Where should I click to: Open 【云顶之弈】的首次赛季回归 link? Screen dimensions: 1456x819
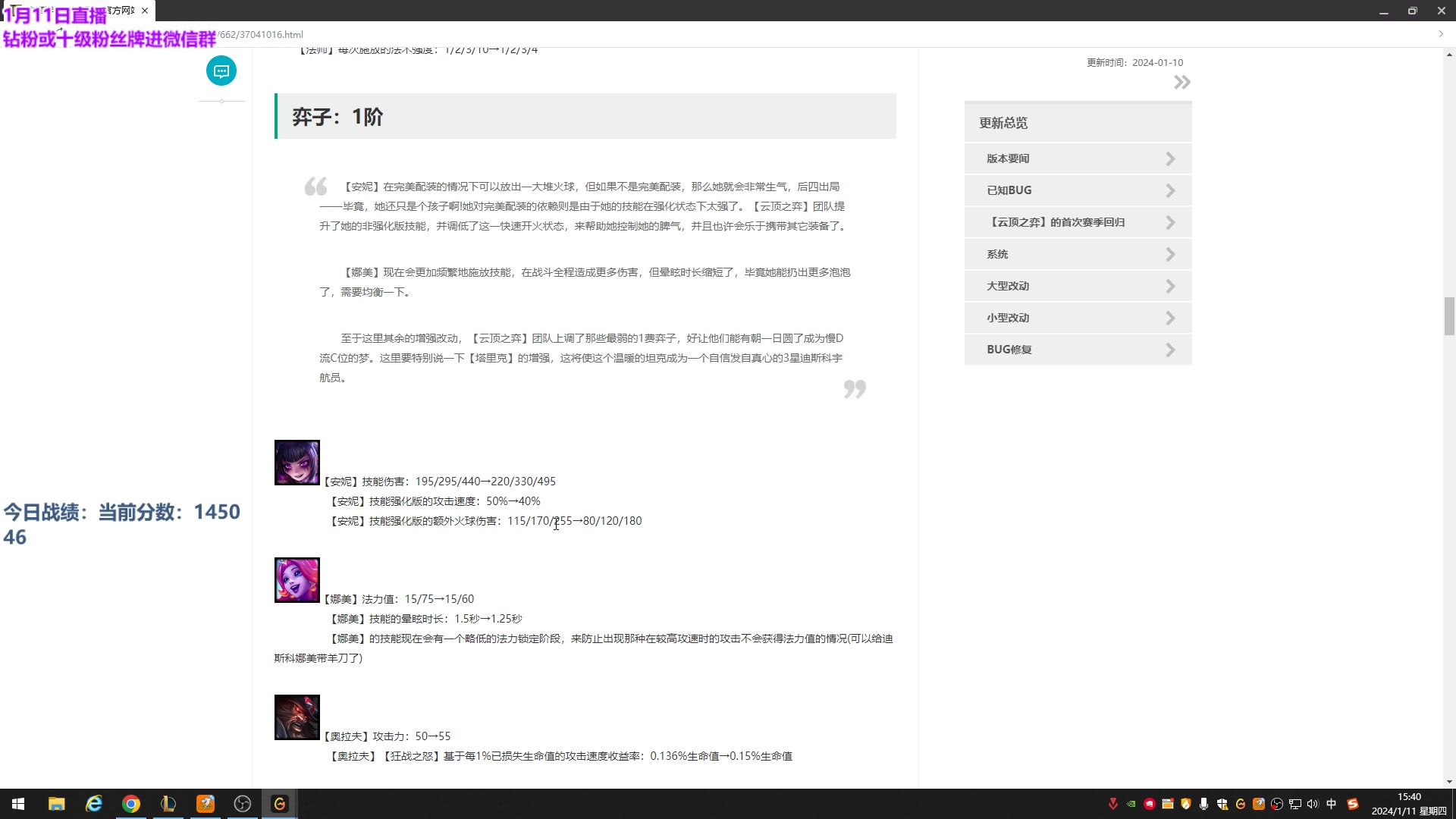(x=1056, y=222)
